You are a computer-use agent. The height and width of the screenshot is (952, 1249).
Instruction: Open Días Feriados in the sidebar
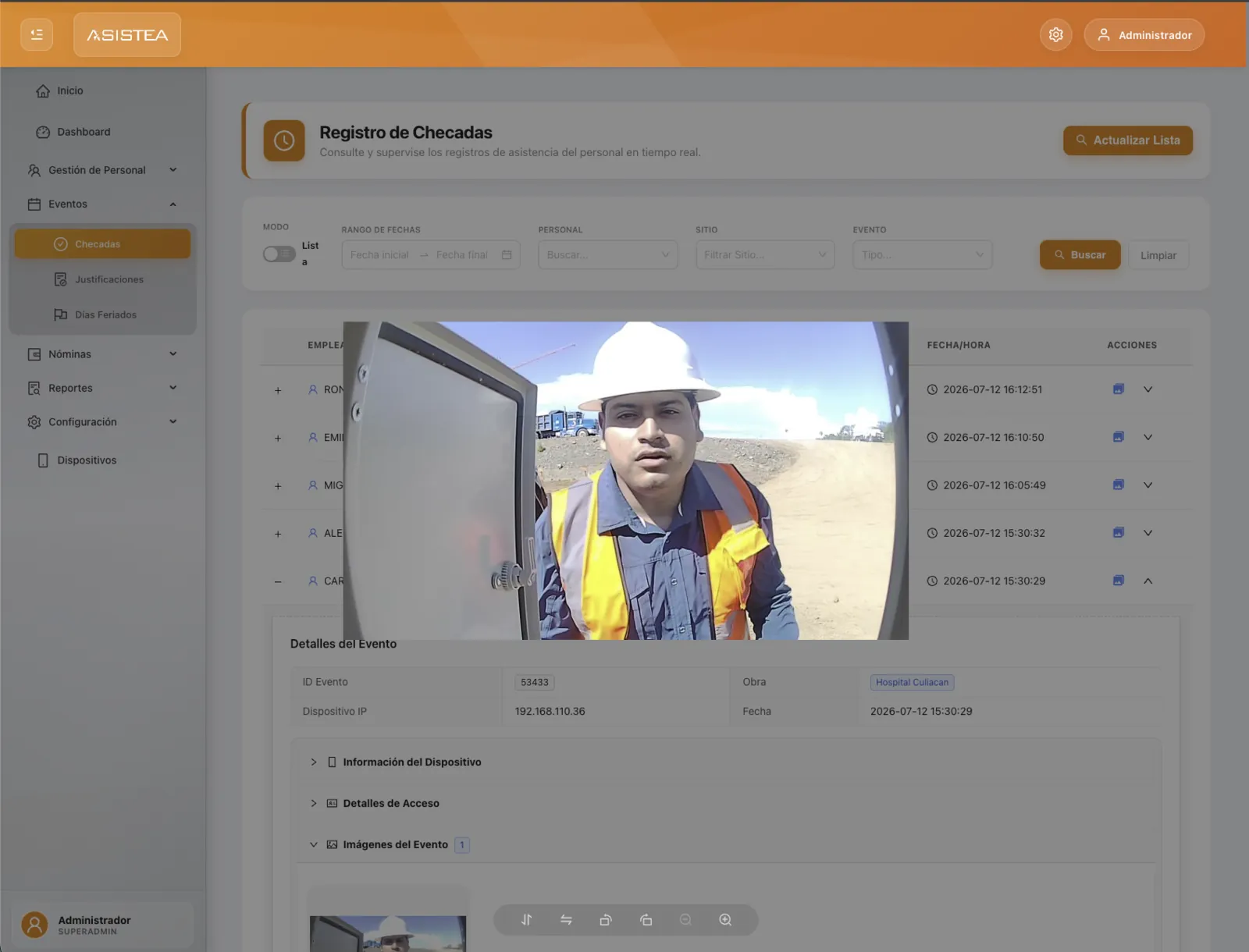point(102,314)
